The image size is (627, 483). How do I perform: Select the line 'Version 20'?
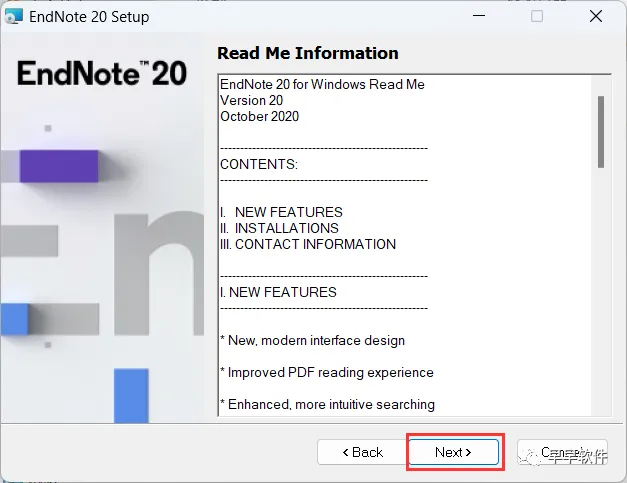coord(252,100)
